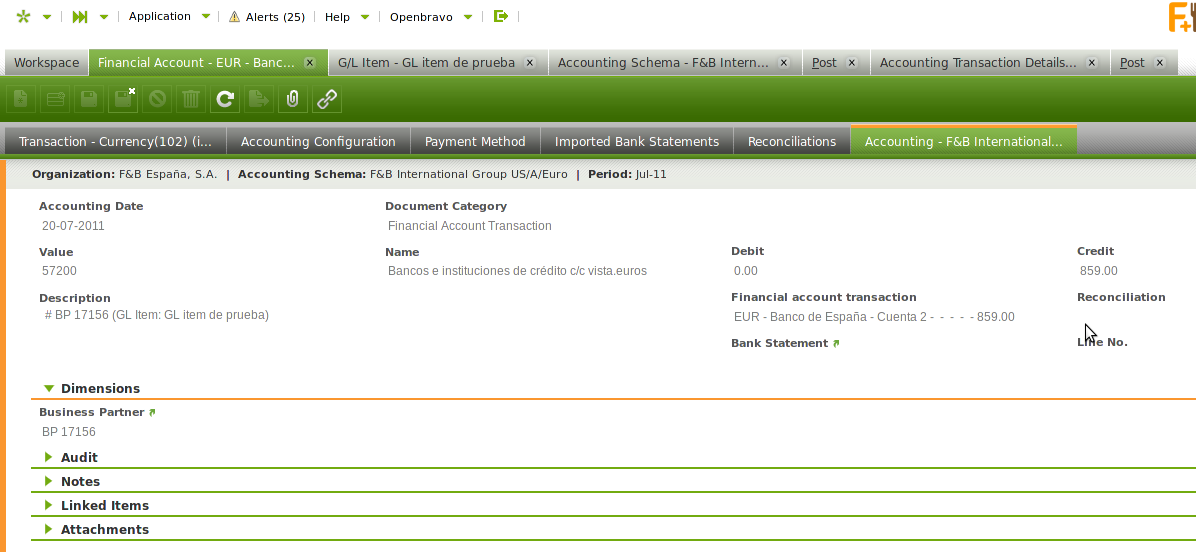Screen dimensions: 1196x552
Task: Click the Accounting Date value 20-07-2011
Action: click(73, 226)
